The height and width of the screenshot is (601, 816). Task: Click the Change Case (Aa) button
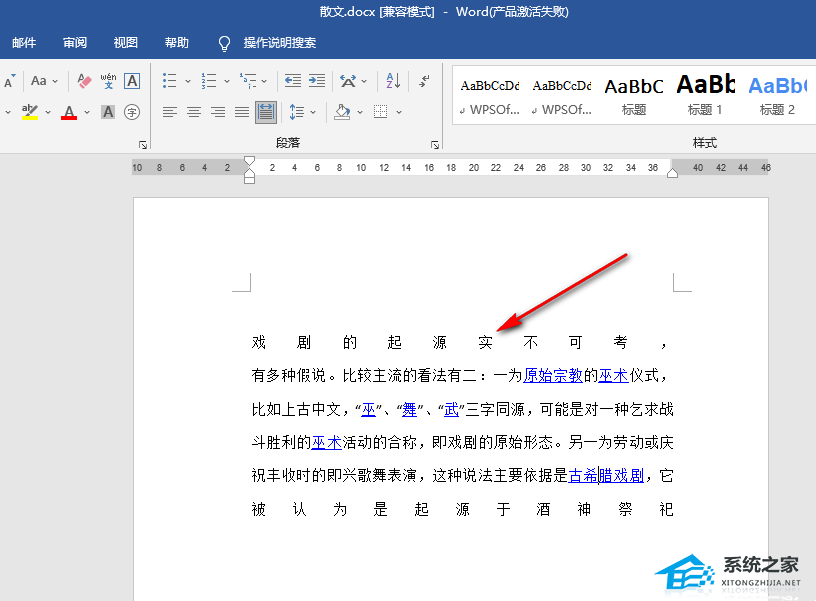point(39,81)
